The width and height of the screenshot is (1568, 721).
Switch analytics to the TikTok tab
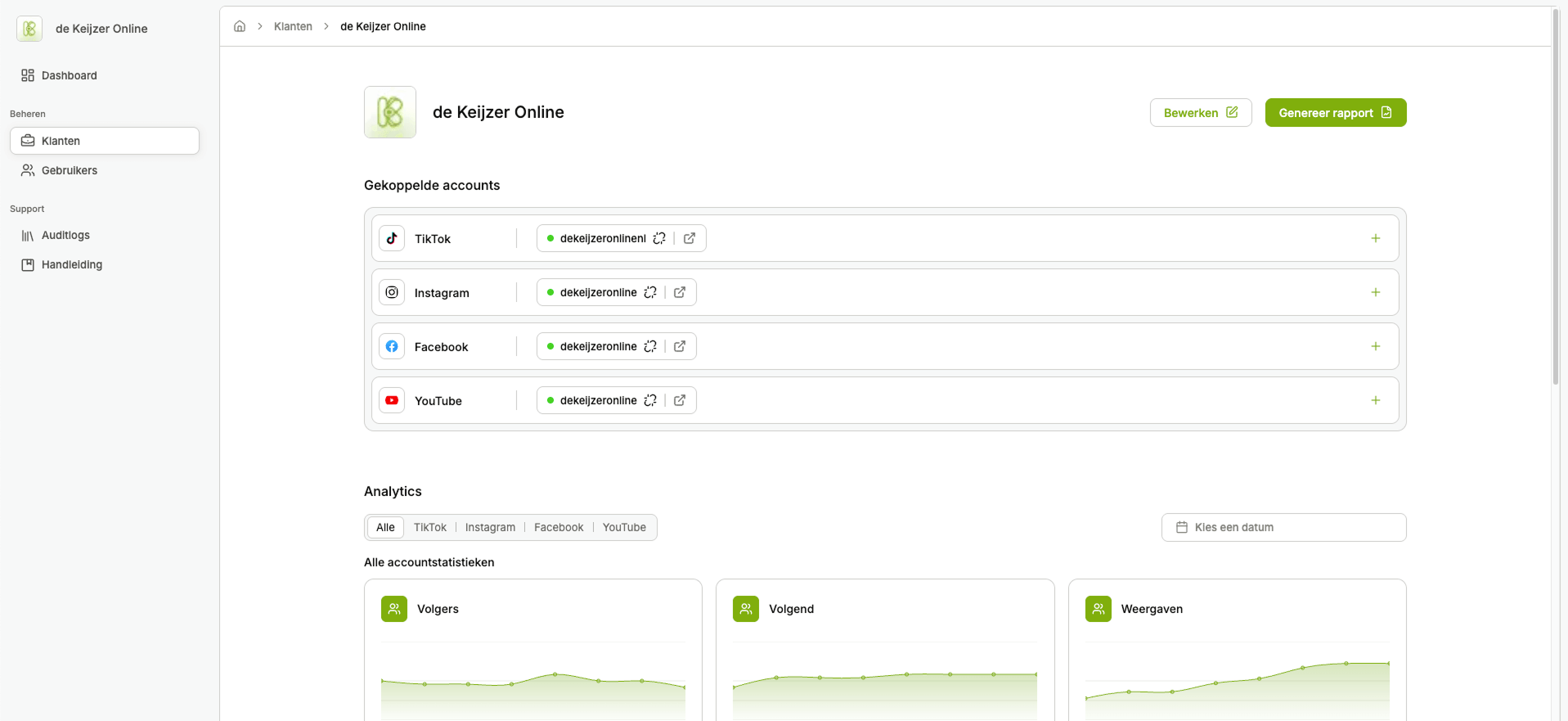429,527
